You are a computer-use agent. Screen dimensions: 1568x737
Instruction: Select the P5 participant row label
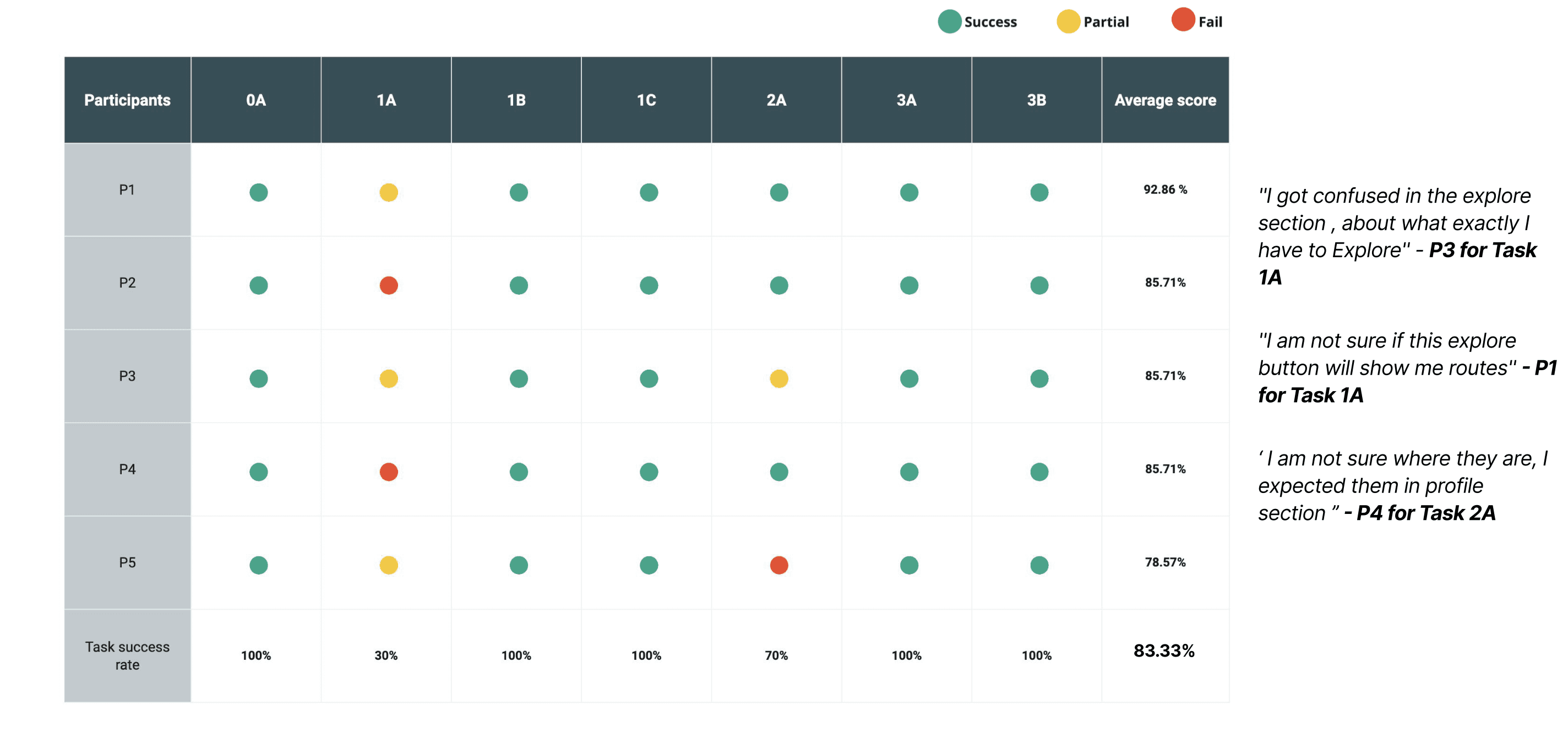pyautogui.click(x=127, y=562)
